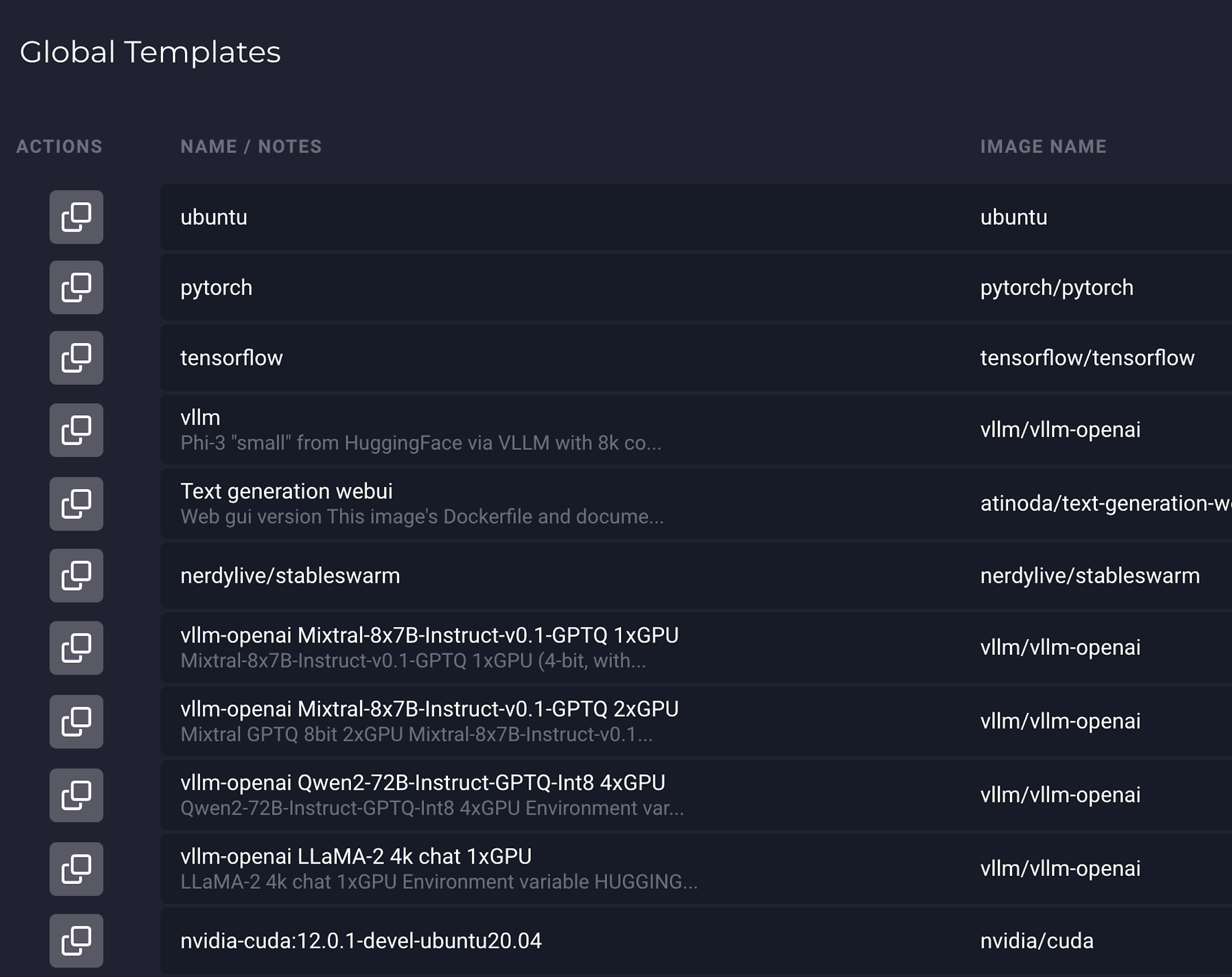
Task: Copy the Mixtral-8x7B 2xGPU template
Action: (76, 721)
